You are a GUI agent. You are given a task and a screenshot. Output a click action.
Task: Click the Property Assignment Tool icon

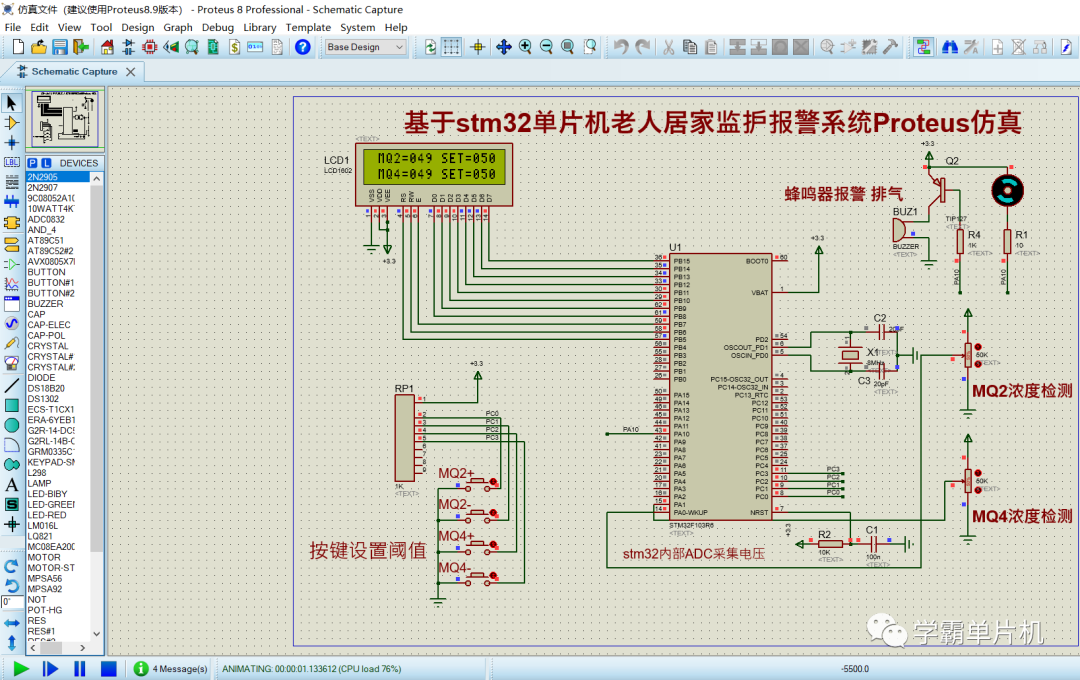(971, 47)
